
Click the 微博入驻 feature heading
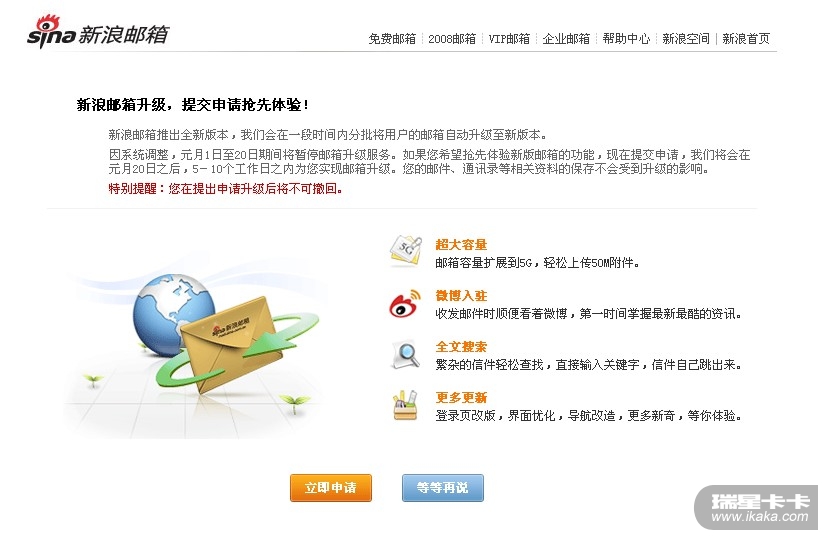(x=461, y=296)
